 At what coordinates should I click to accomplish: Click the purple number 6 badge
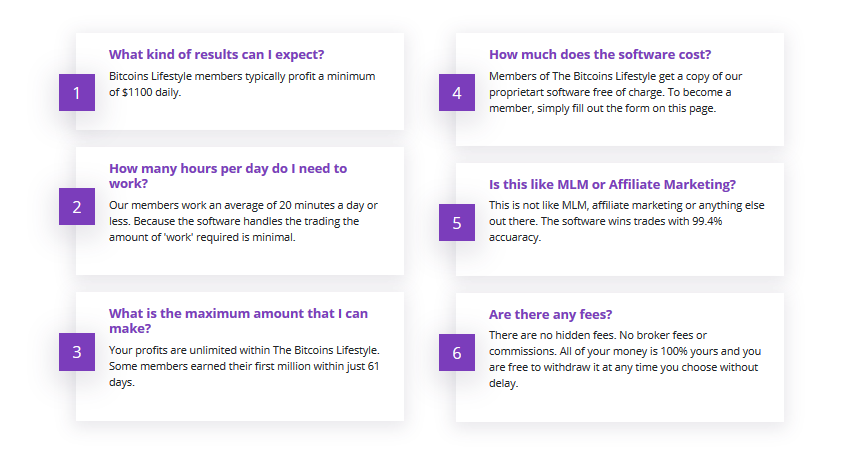point(457,353)
